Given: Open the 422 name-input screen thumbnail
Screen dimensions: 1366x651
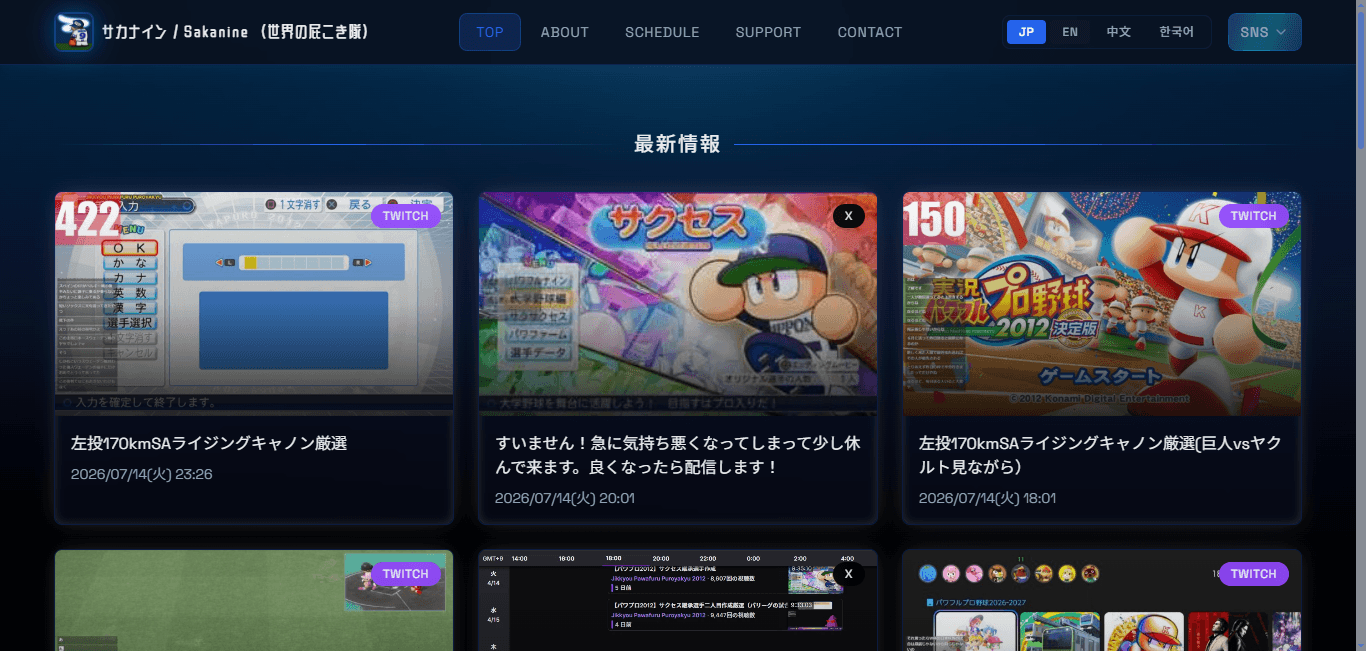Looking at the screenshot, I should [254, 304].
